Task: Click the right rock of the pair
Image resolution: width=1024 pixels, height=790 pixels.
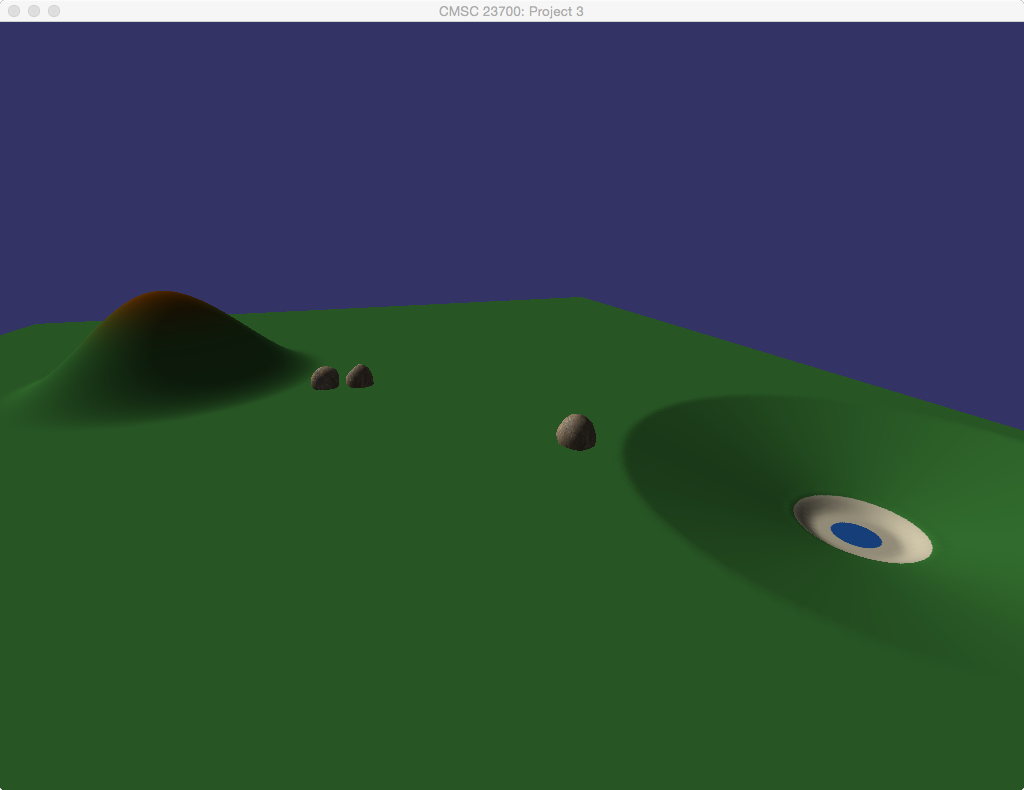Action: click(x=360, y=377)
